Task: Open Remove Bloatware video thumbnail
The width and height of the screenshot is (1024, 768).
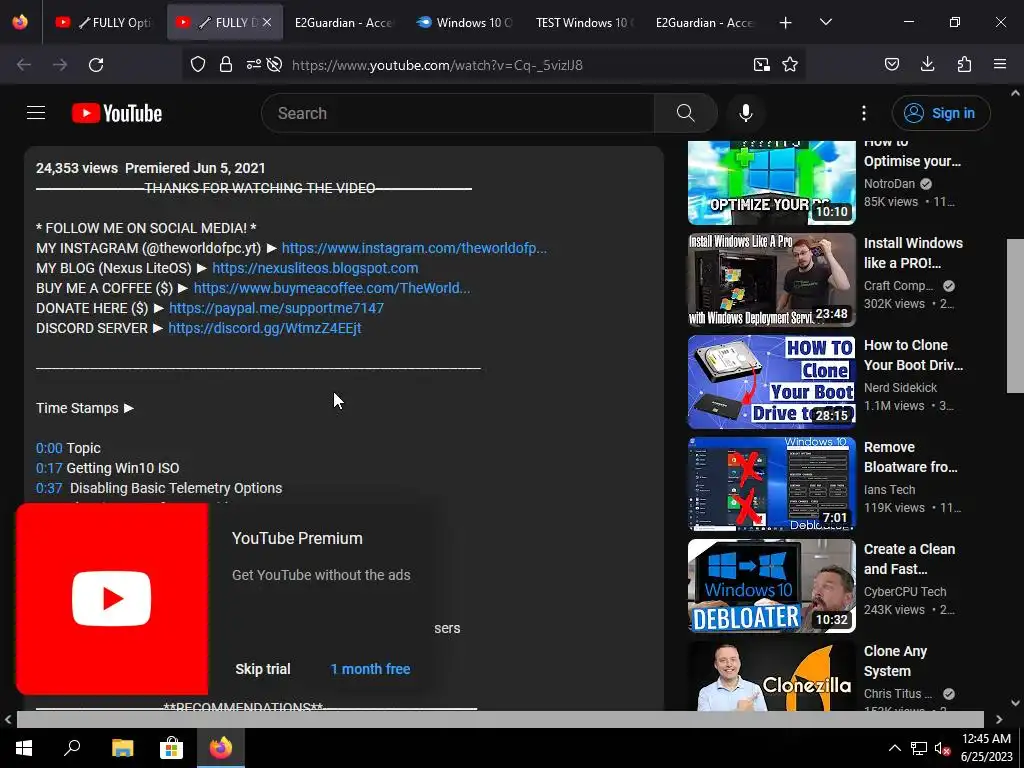Action: click(x=771, y=484)
